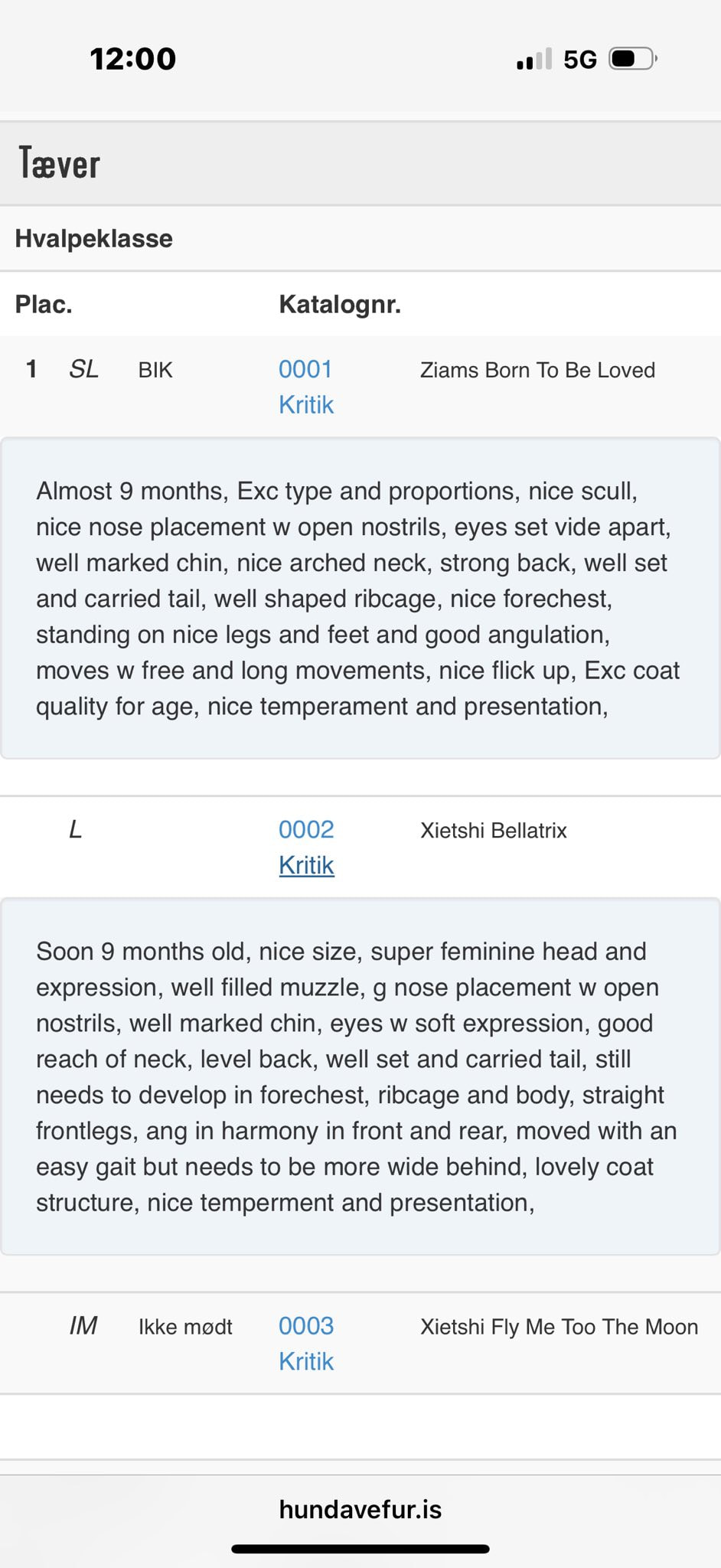This screenshot has height=1568, width=721.
Task: Tap the home indicator bar at bottom
Action: pyautogui.click(x=360, y=1549)
